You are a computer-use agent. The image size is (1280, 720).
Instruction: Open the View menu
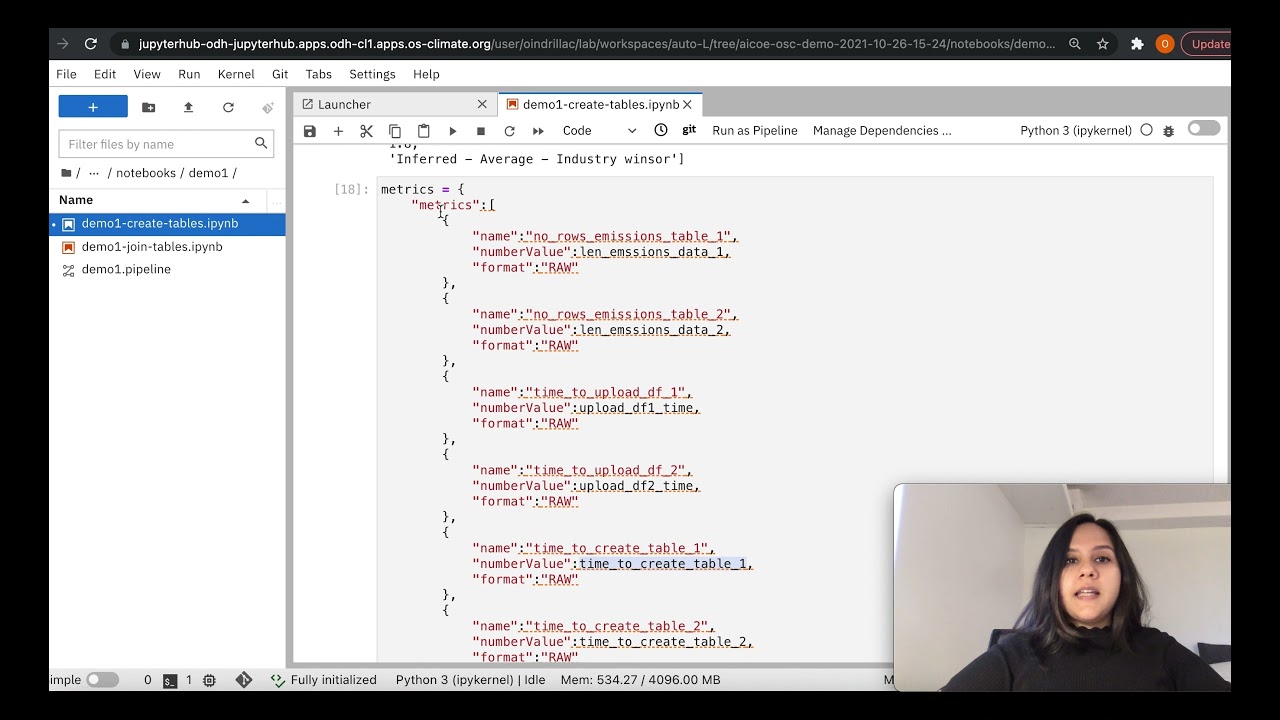click(147, 74)
